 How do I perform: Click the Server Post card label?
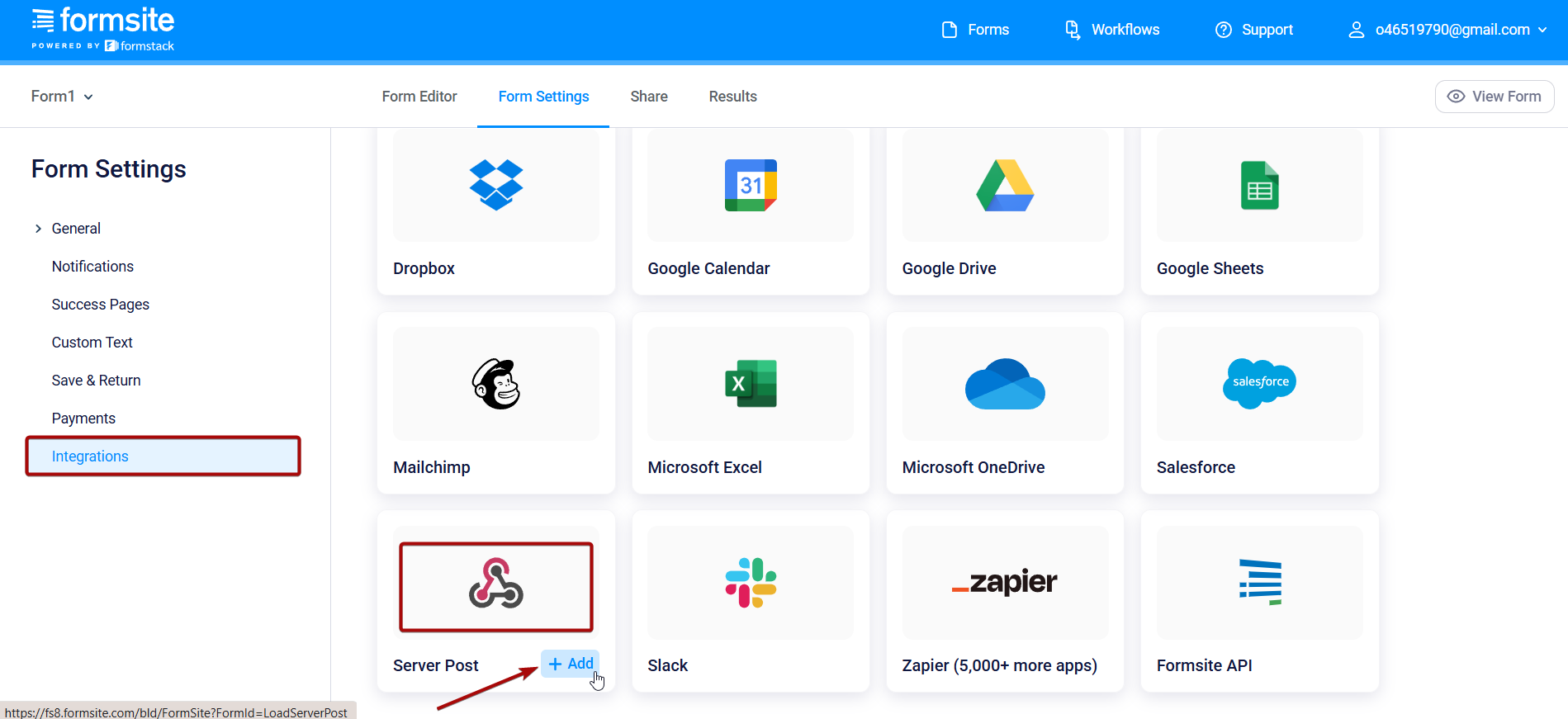(436, 665)
